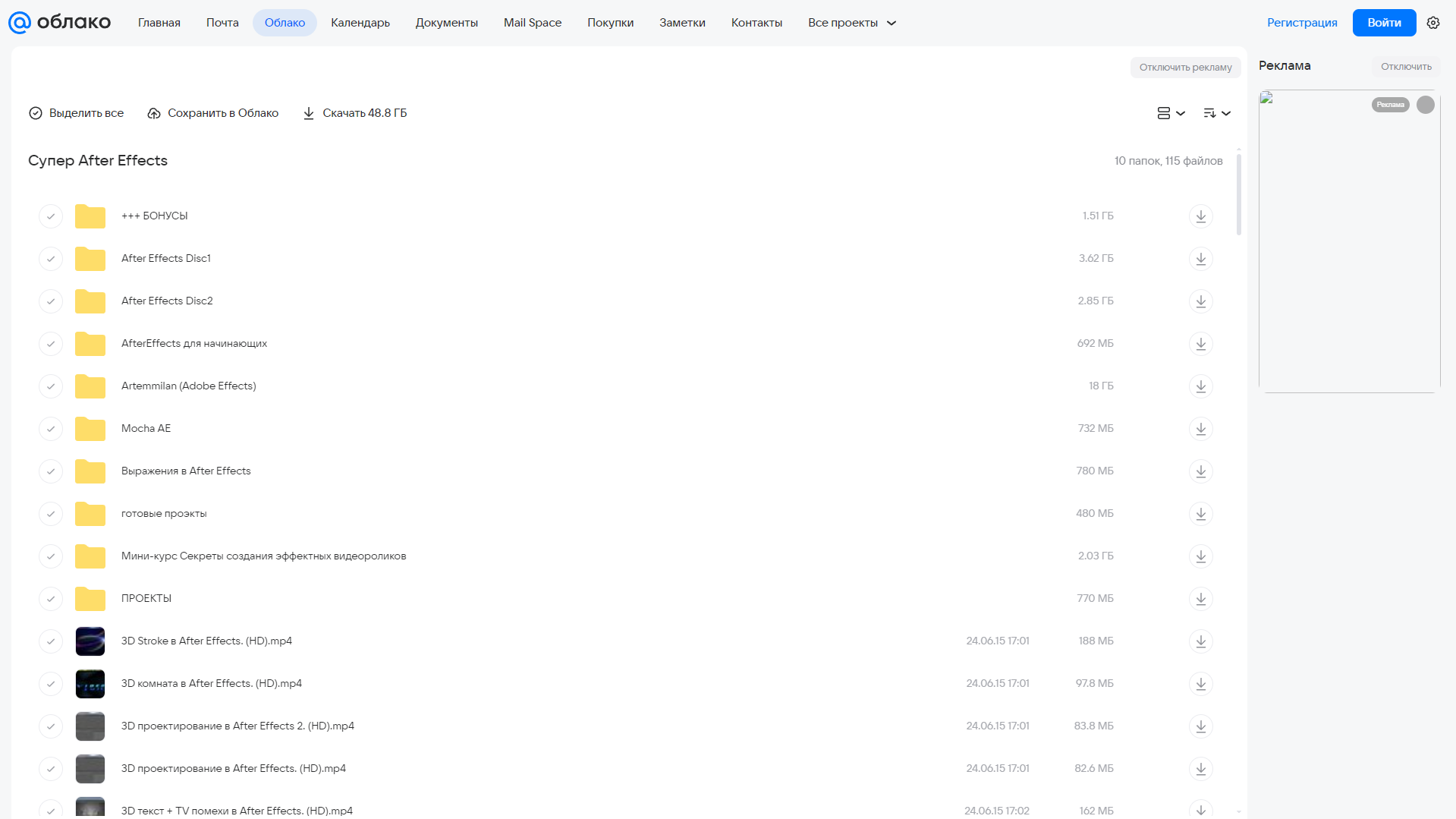Screen dimensions: 1456x819
Task: Click download icon for 3D Stroke video
Action: coord(1200,641)
